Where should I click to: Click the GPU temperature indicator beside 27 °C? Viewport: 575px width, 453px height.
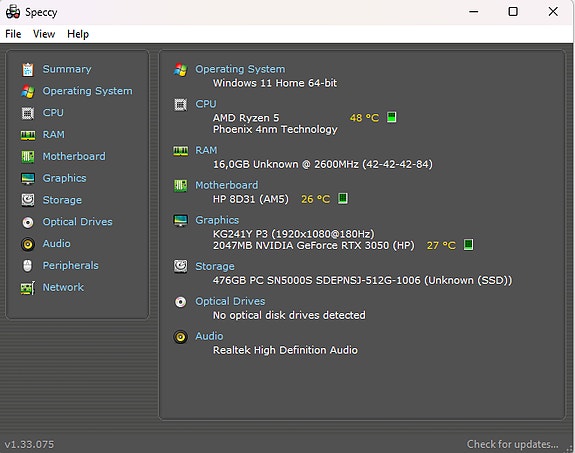click(468, 245)
